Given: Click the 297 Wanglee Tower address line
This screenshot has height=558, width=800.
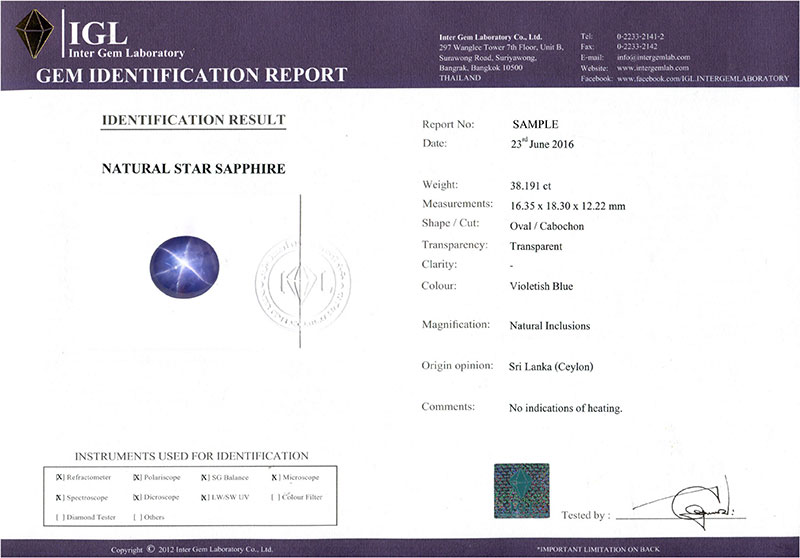Looking at the screenshot, I should coord(501,47).
